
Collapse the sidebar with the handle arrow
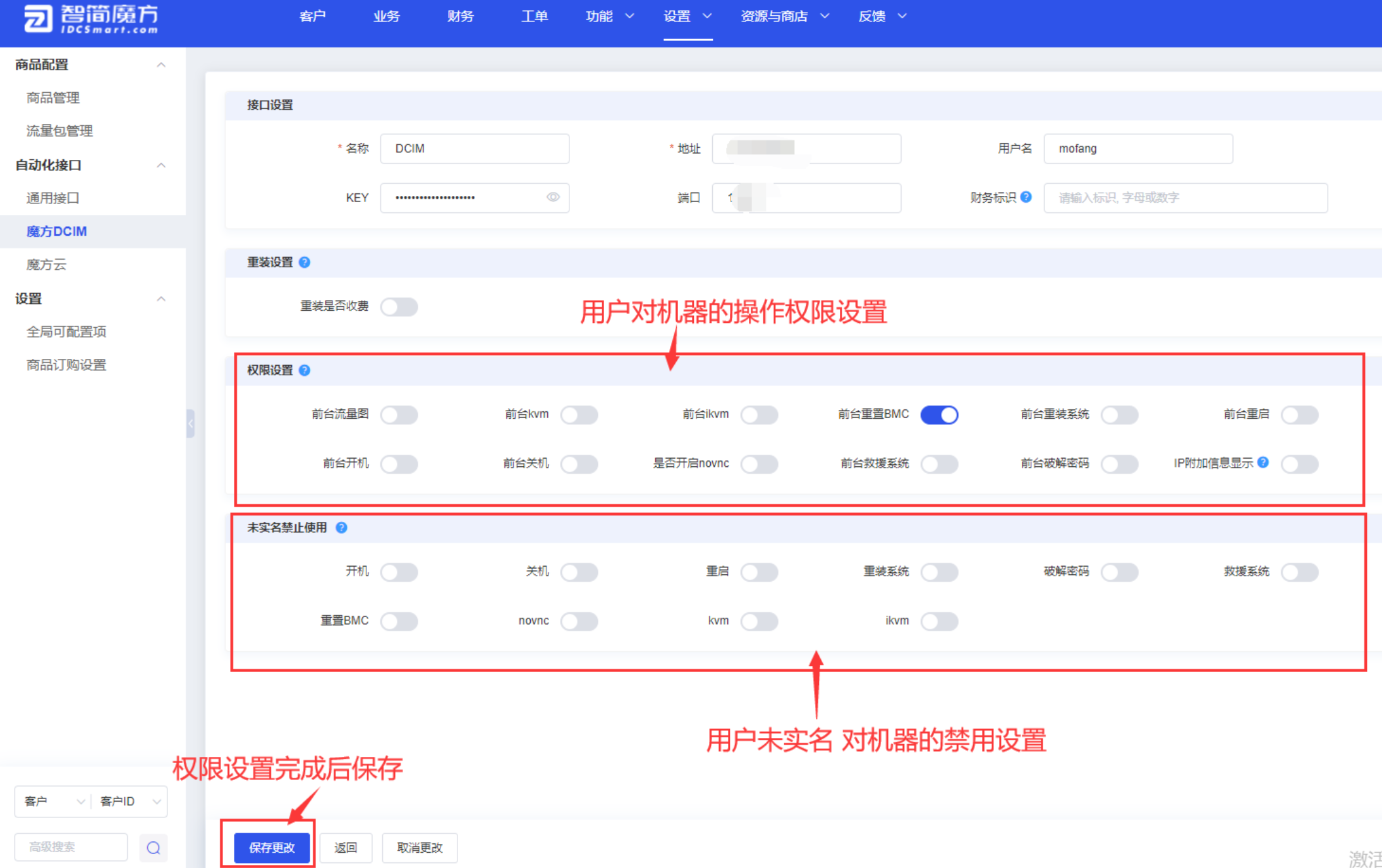[x=190, y=423]
